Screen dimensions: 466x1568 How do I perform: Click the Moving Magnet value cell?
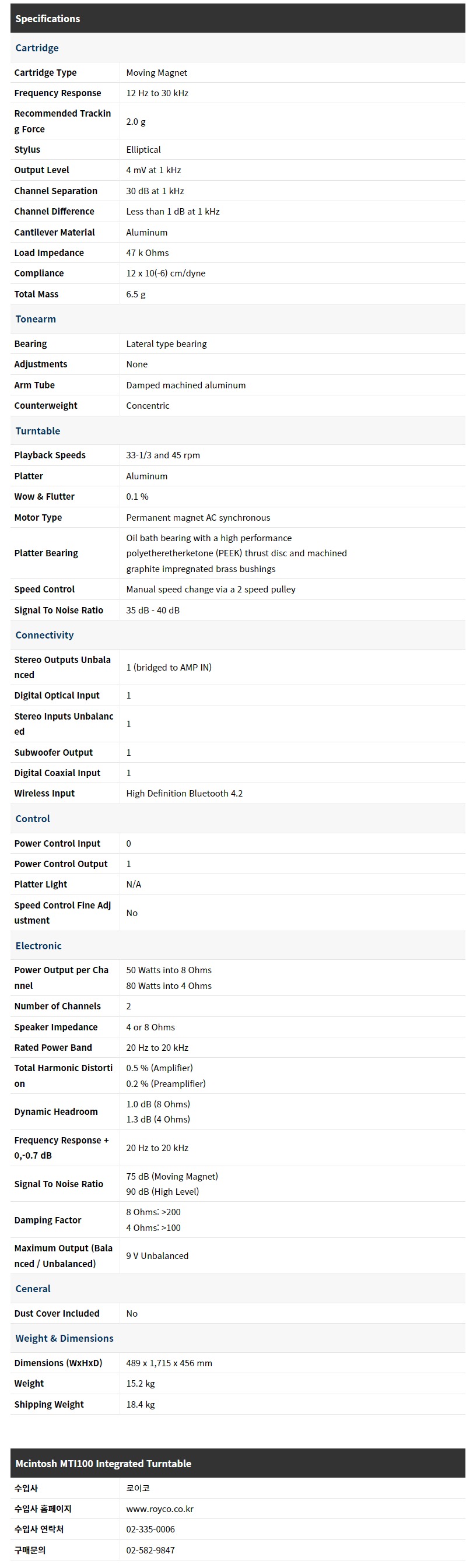coord(156,72)
